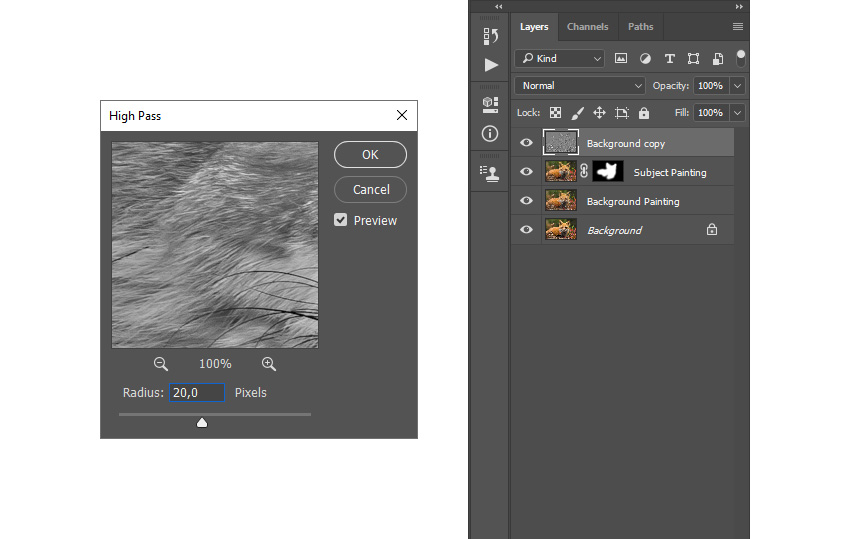Click the High Pass preview image

coord(215,245)
